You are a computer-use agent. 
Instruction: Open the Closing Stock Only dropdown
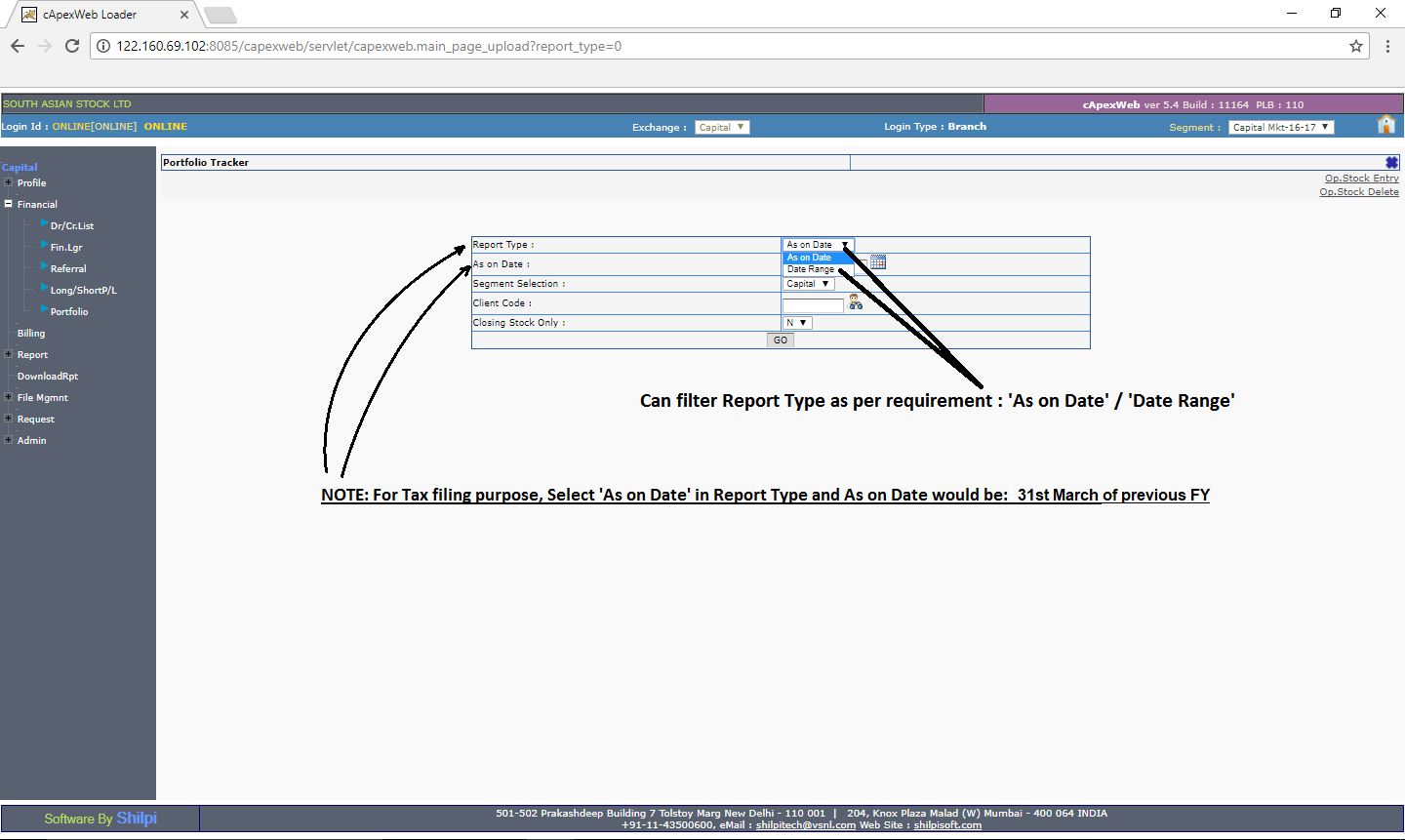click(797, 323)
